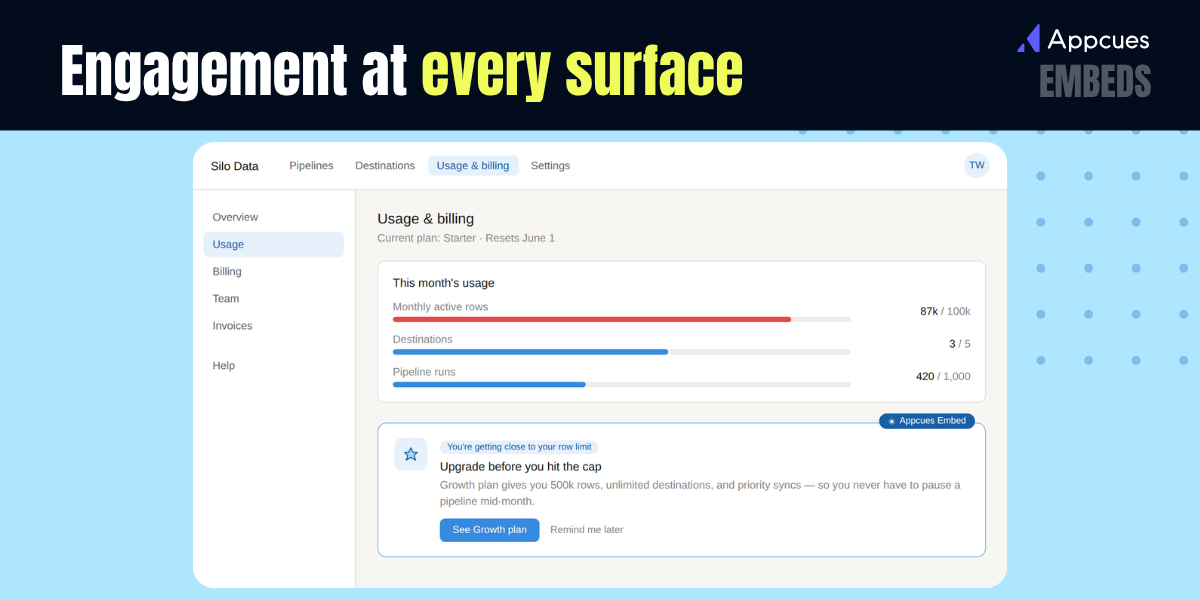This screenshot has height=600, width=1200.
Task: Click the star icon in the upgrade card
Action: (x=411, y=454)
